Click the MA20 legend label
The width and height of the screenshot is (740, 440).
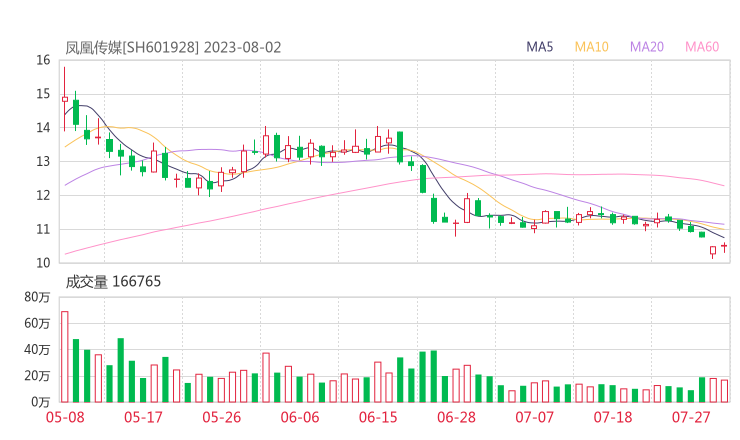pyautogui.click(x=647, y=47)
